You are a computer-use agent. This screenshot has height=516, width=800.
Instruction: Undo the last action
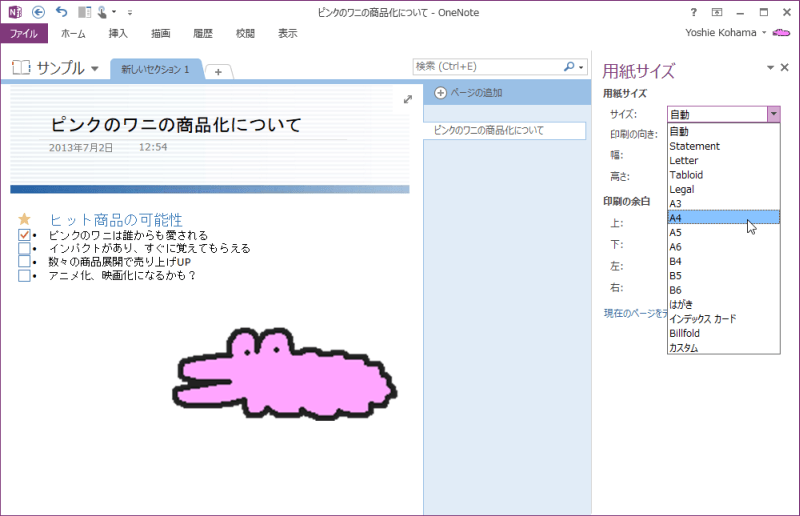pos(61,12)
